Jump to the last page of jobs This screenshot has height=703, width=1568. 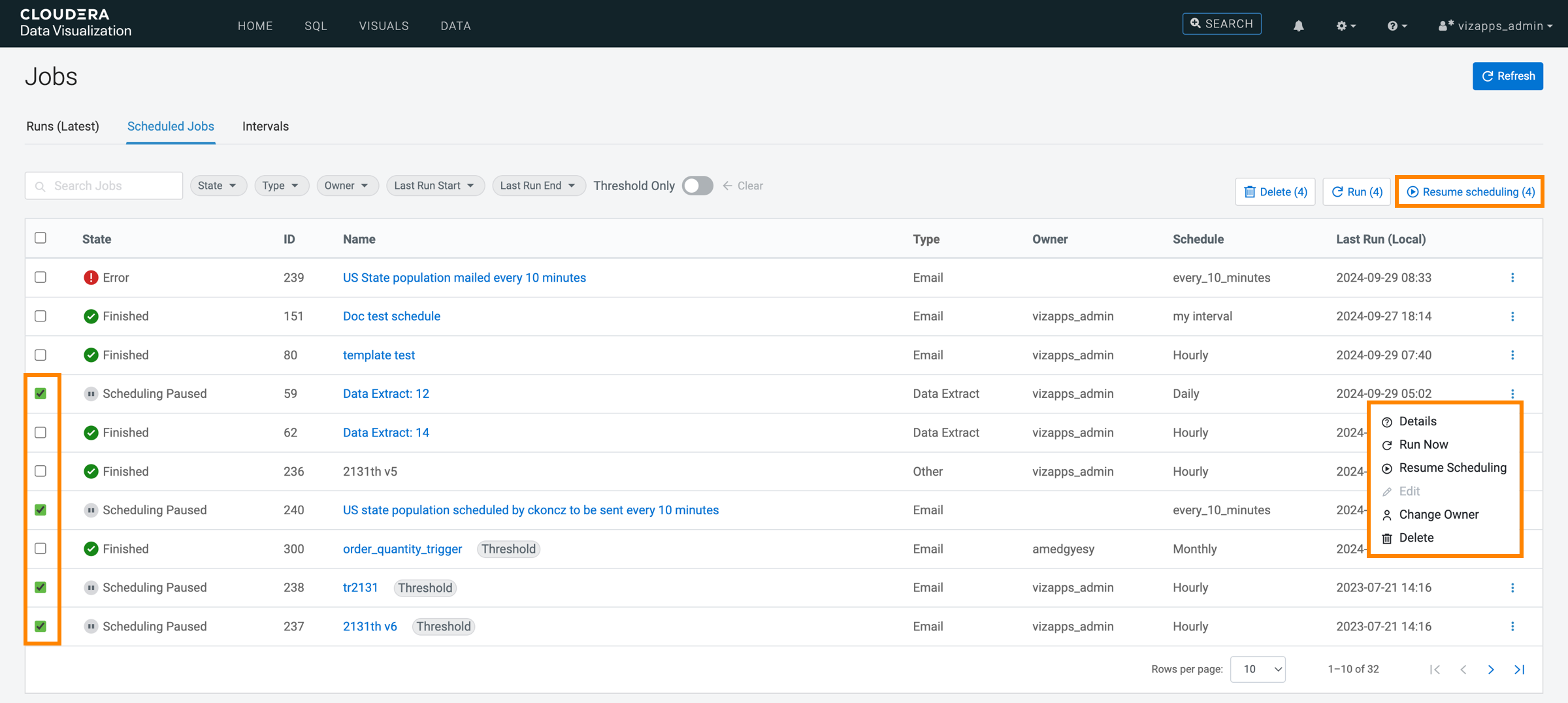1519,669
